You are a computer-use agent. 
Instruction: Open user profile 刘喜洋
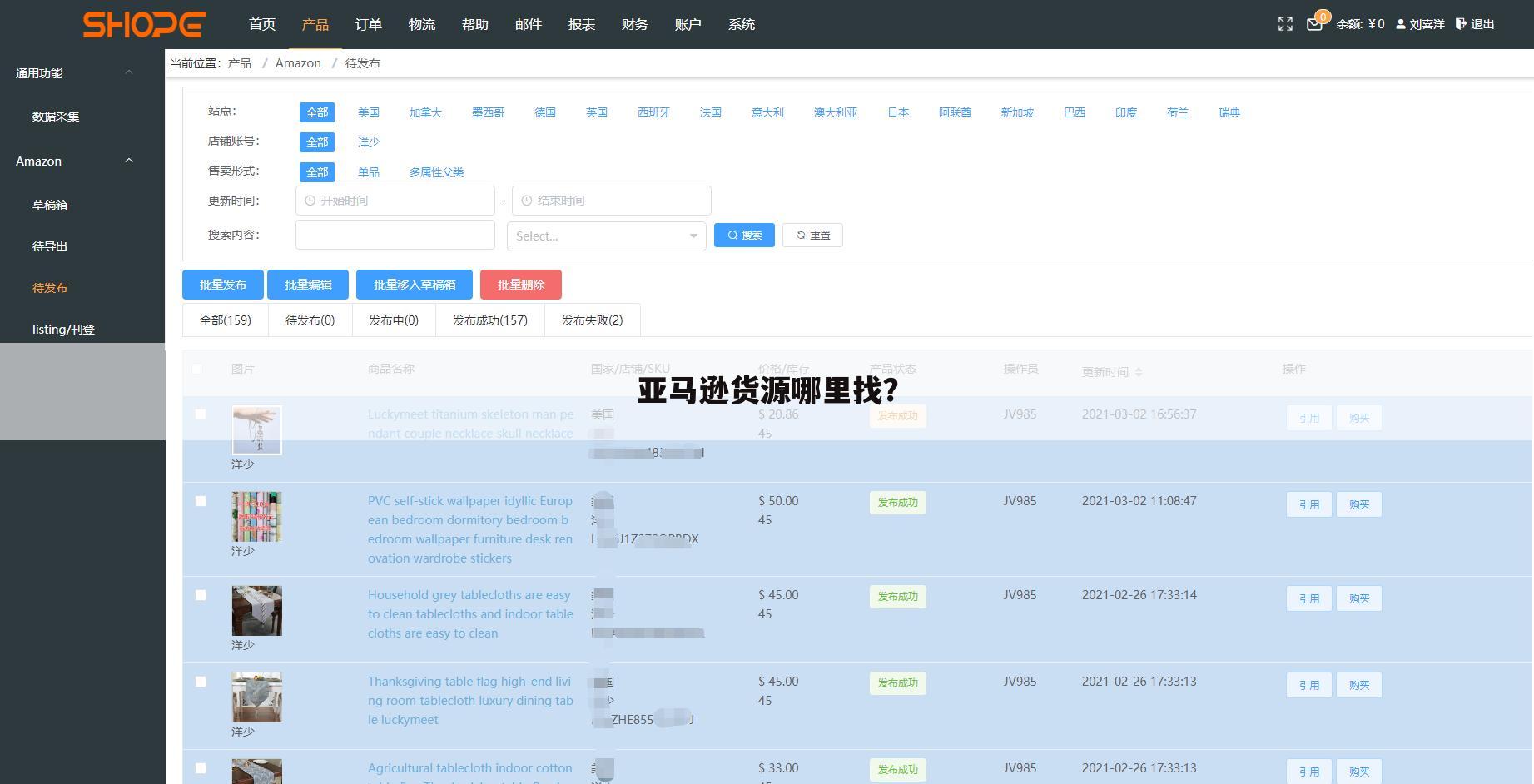point(1420,24)
